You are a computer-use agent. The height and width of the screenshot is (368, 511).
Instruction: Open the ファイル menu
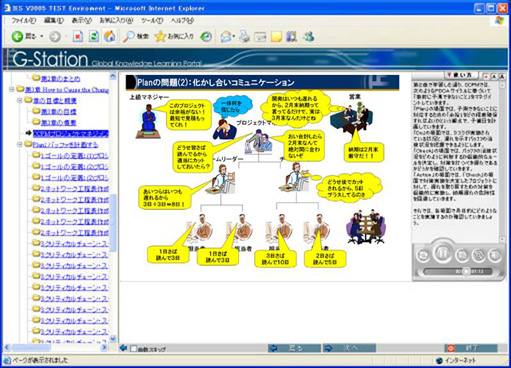tap(23, 20)
